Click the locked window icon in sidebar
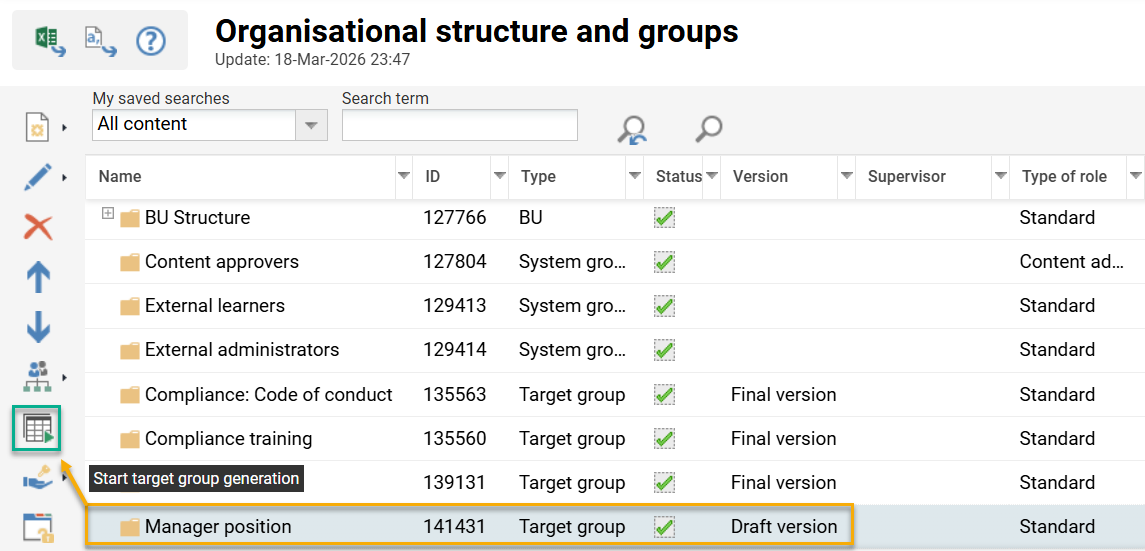 (38, 529)
